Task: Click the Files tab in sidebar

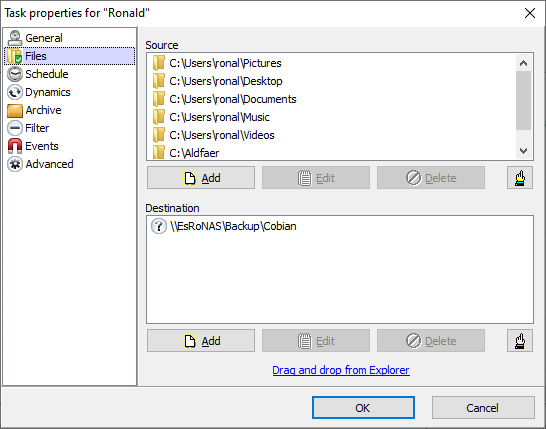Action: tap(70, 56)
